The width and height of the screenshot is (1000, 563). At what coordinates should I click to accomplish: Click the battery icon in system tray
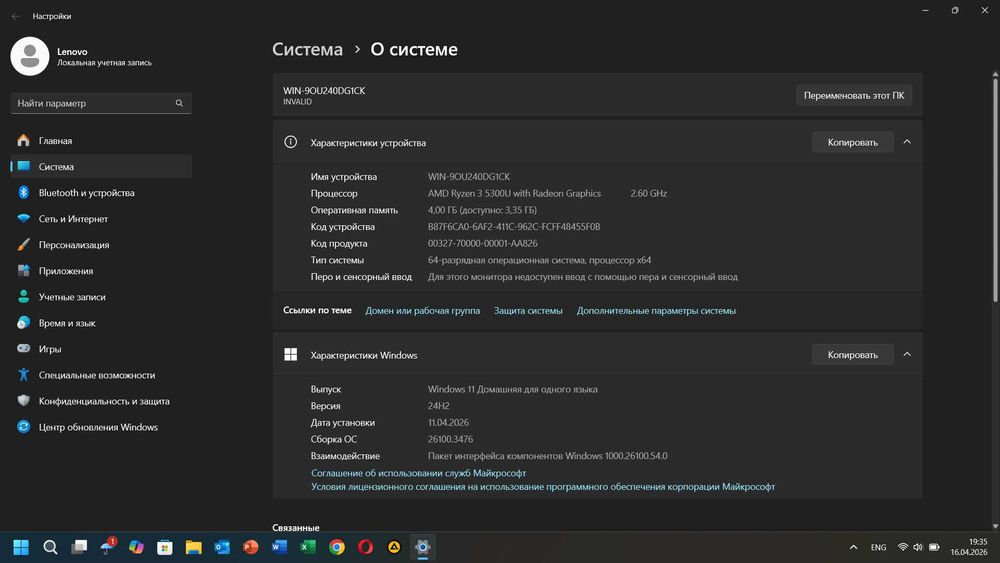click(x=934, y=547)
